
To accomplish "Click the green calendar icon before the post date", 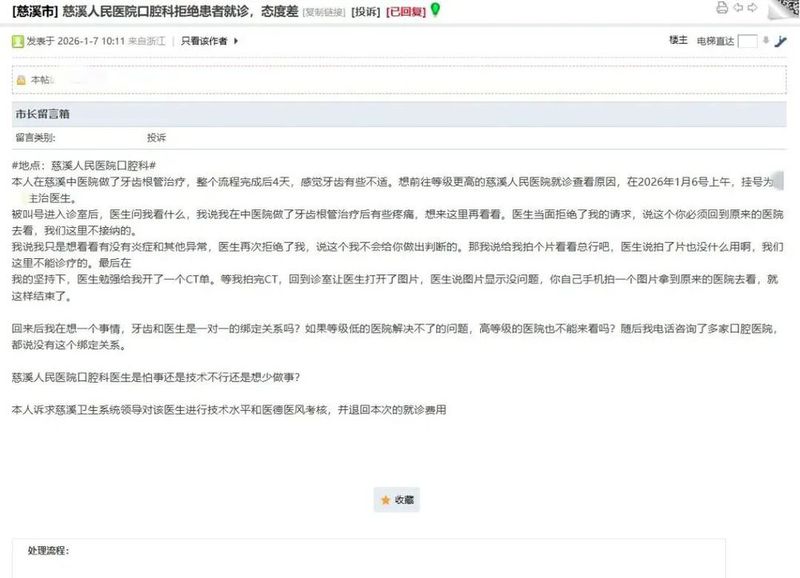I will click(16, 42).
